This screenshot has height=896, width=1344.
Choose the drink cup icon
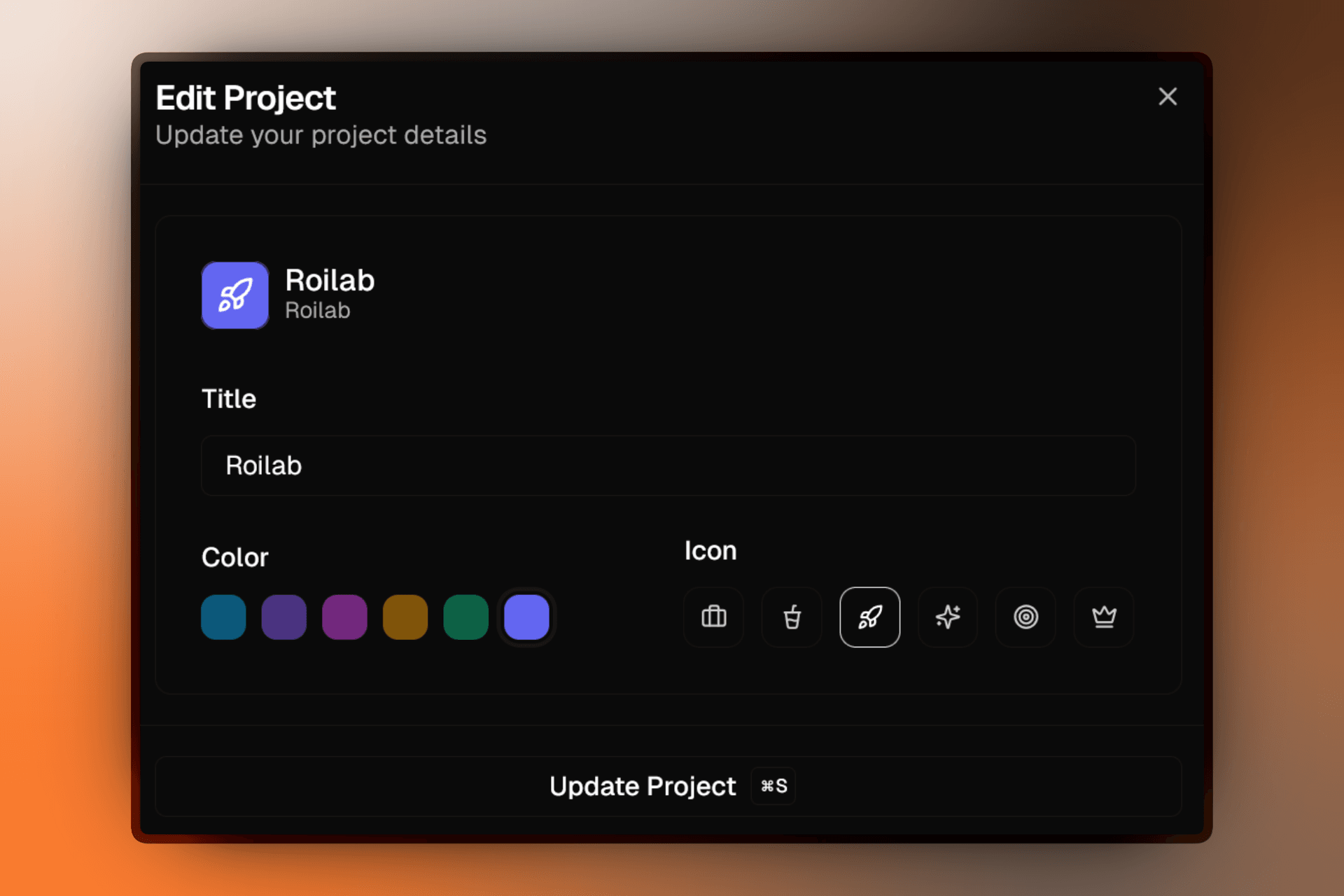[791, 617]
